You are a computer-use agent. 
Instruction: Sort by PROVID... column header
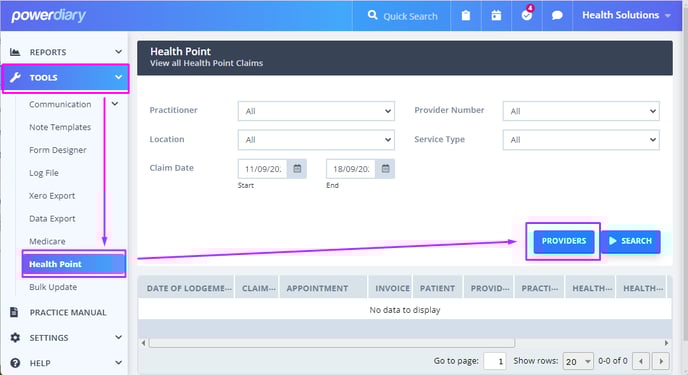click(489, 288)
